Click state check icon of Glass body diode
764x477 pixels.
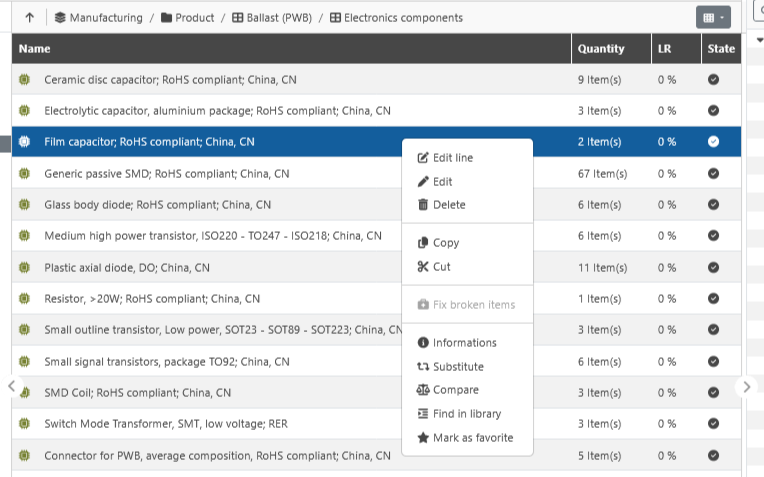(x=713, y=205)
